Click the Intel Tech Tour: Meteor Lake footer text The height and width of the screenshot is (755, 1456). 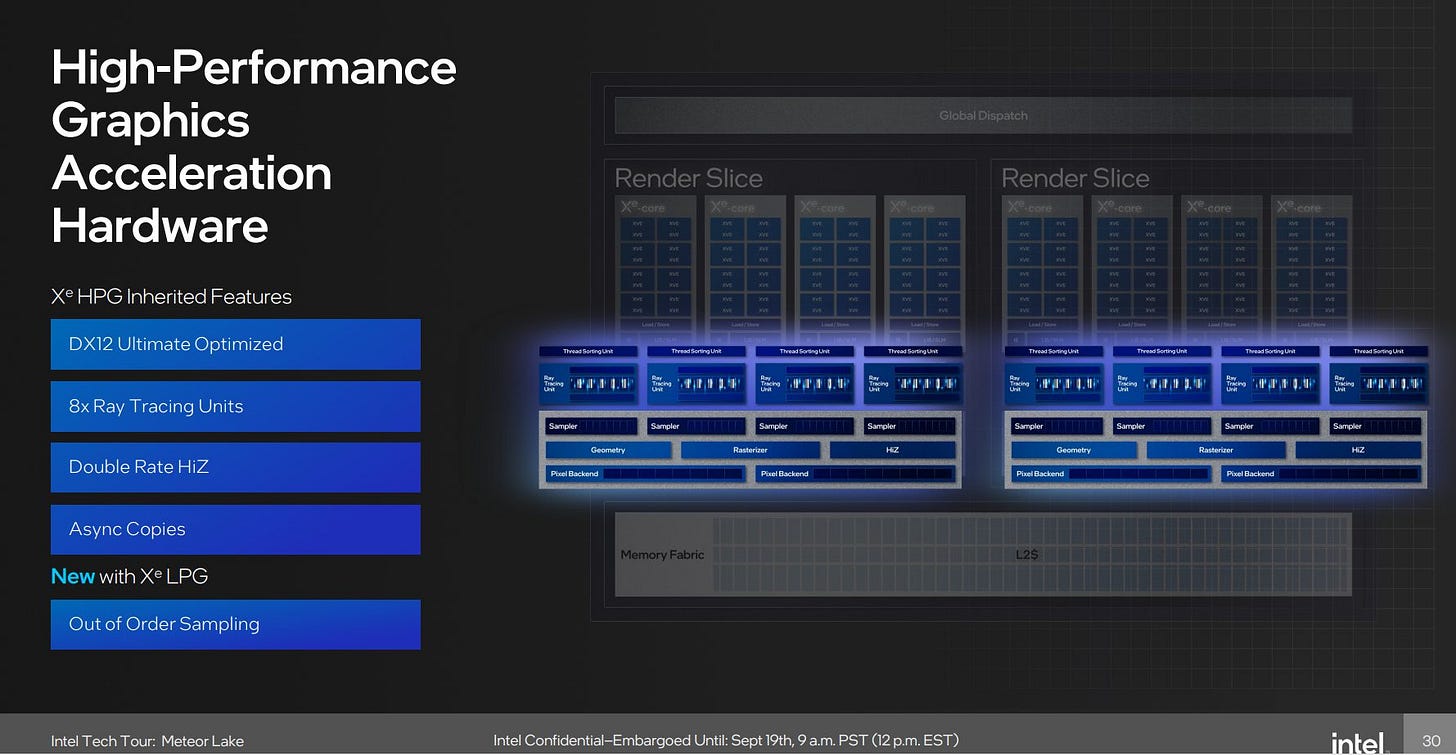click(147, 741)
